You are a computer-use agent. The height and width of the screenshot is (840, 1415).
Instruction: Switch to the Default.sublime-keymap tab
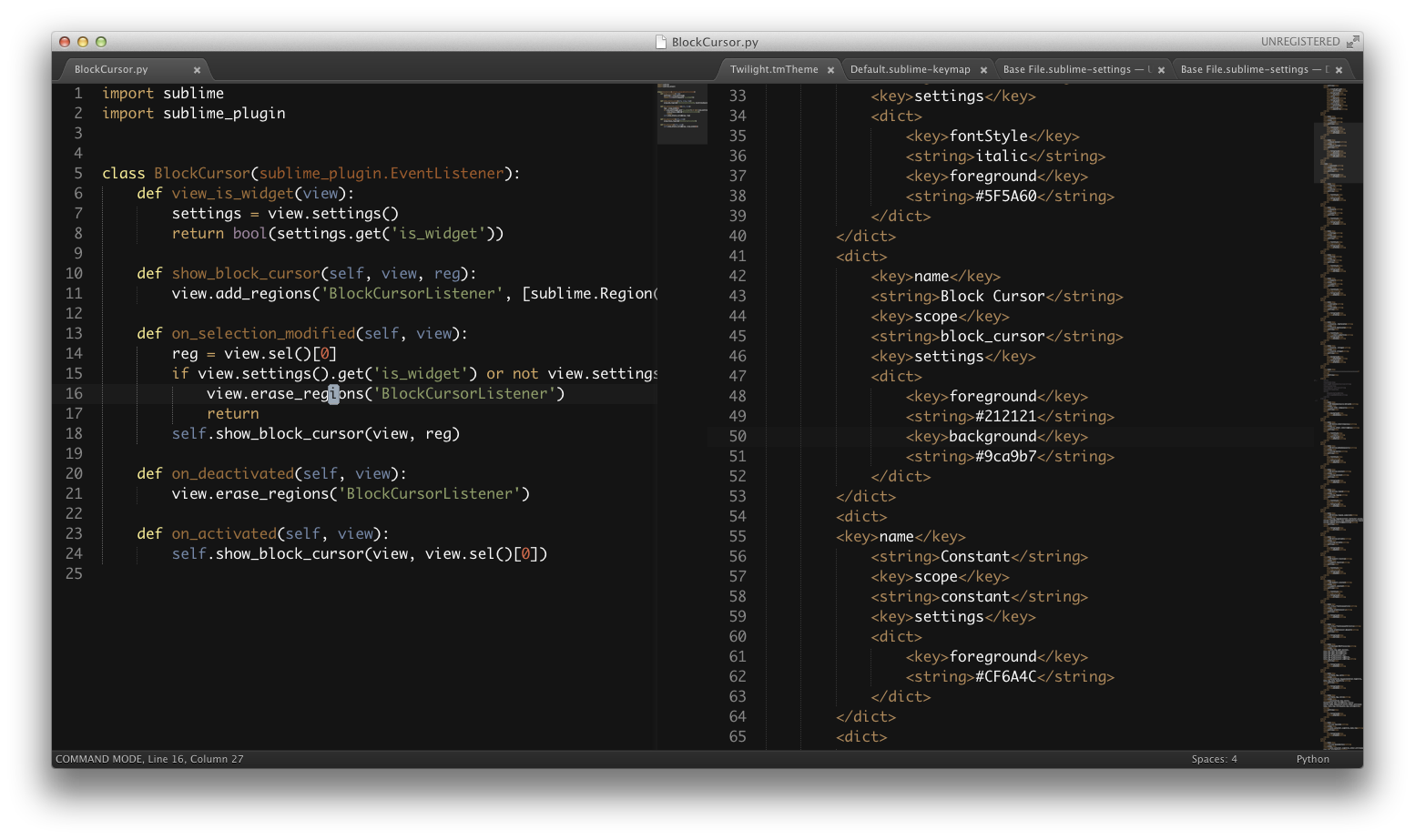pos(911,69)
